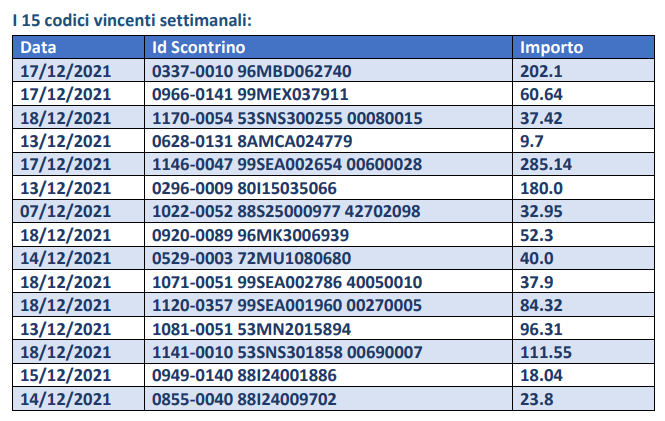Click the date 07/12/2021 cell
Image resolution: width=665 pixels, height=421 pixels.
[66, 210]
